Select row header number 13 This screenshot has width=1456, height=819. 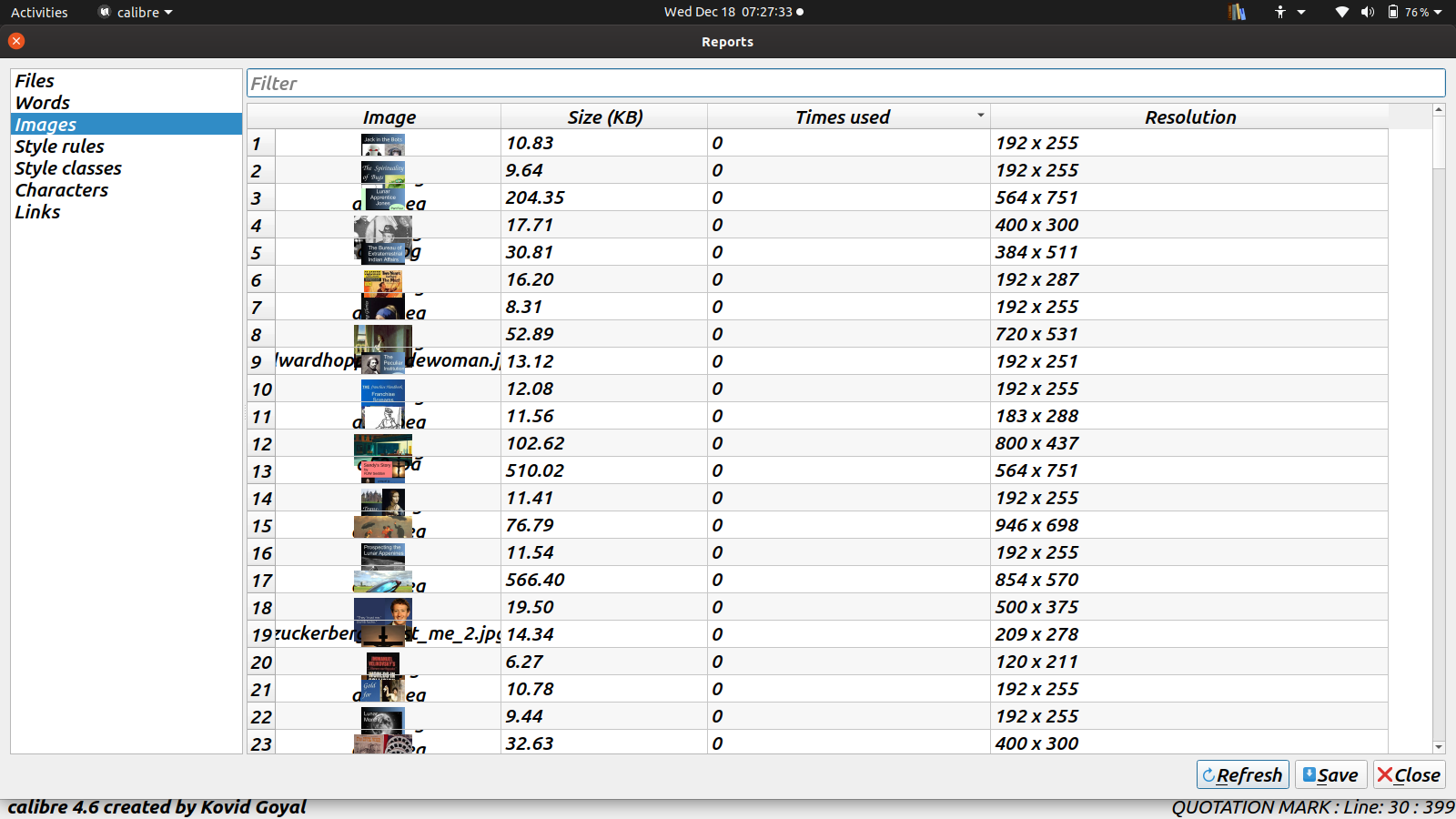tap(261, 470)
